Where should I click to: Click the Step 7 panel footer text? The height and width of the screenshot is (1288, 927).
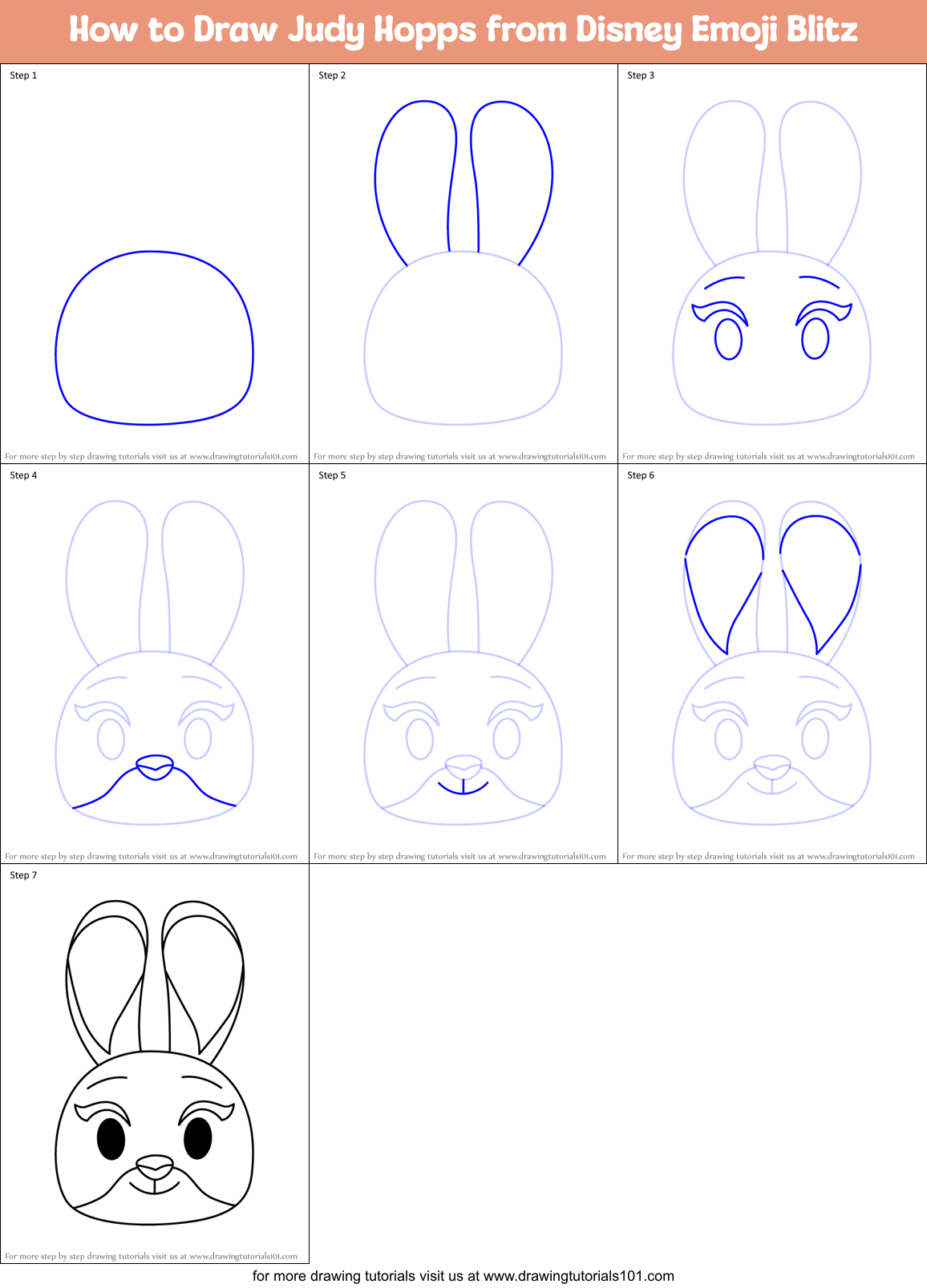(151, 1256)
